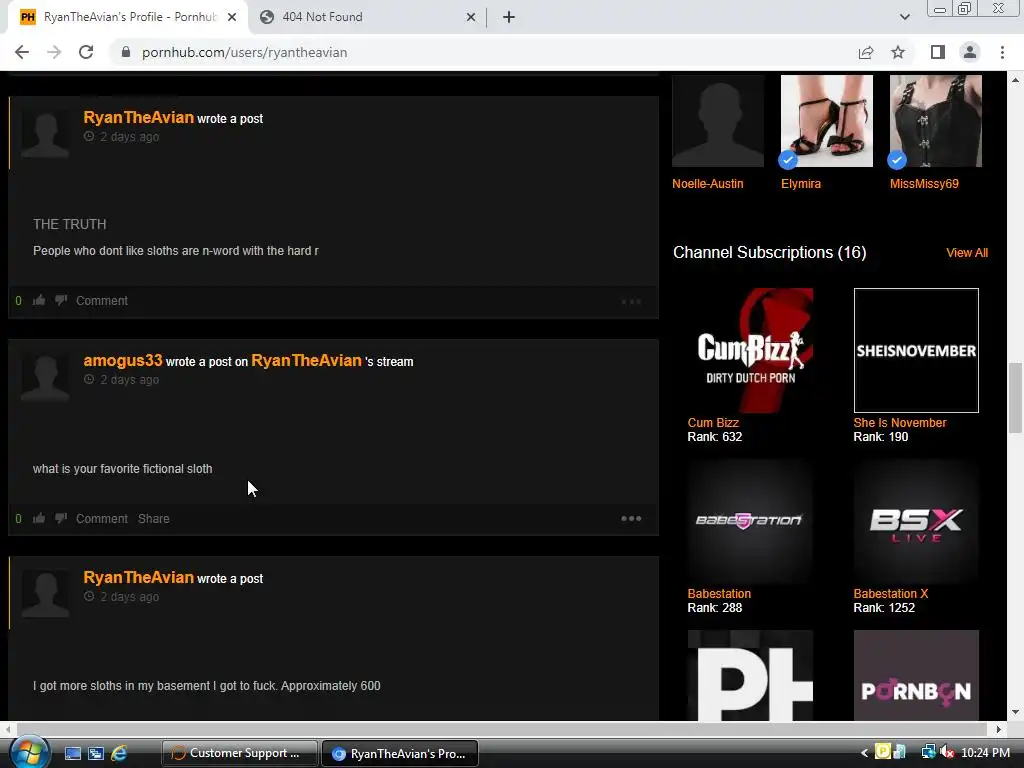The width and height of the screenshot is (1024, 768).
Task: Click Switch Between Windows quick launch icon
Action: coord(96,754)
